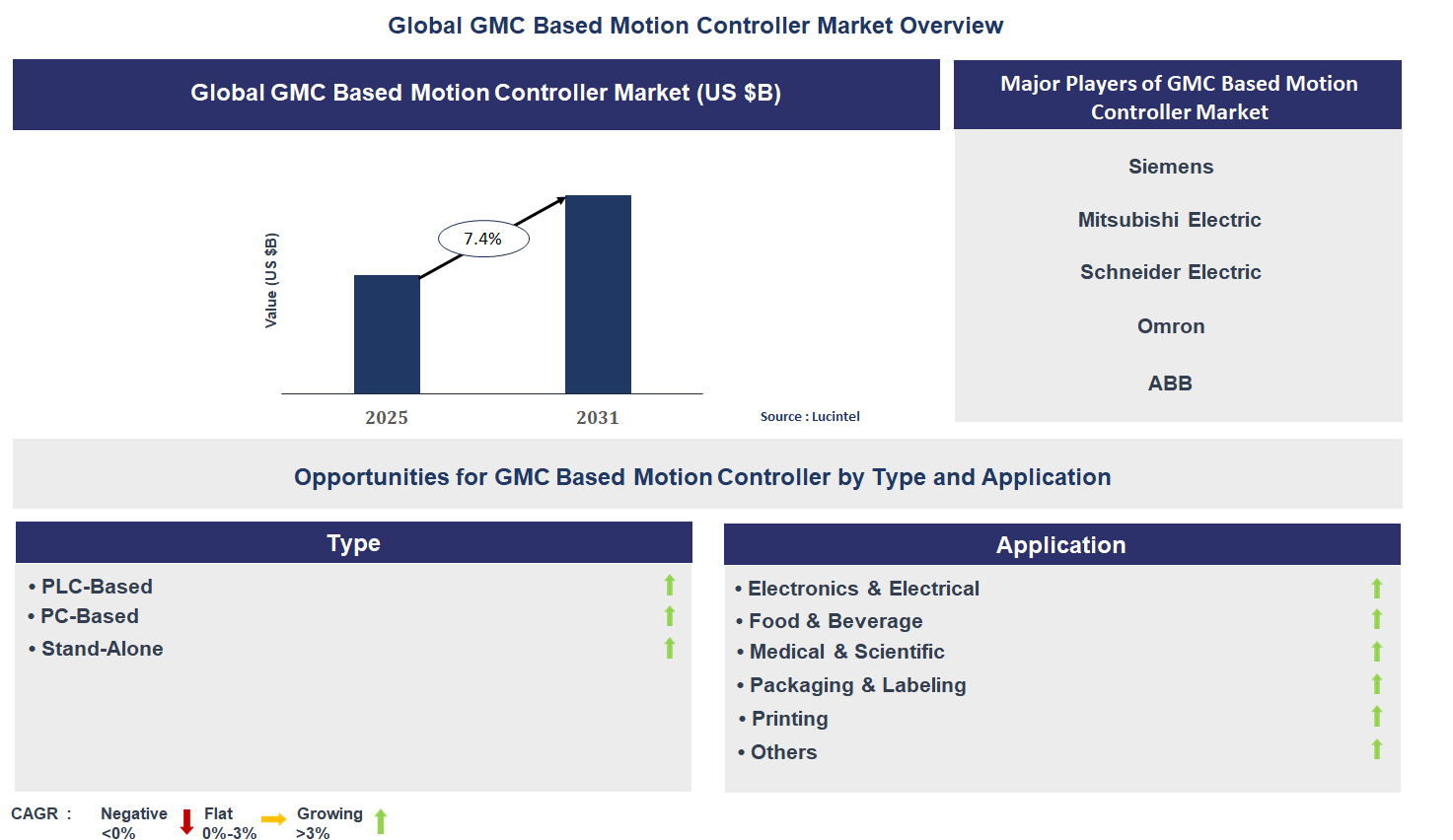Toggle the arrow indicator for Medical & Scientific
This screenshot has height=840, width=1453.
1377,652
